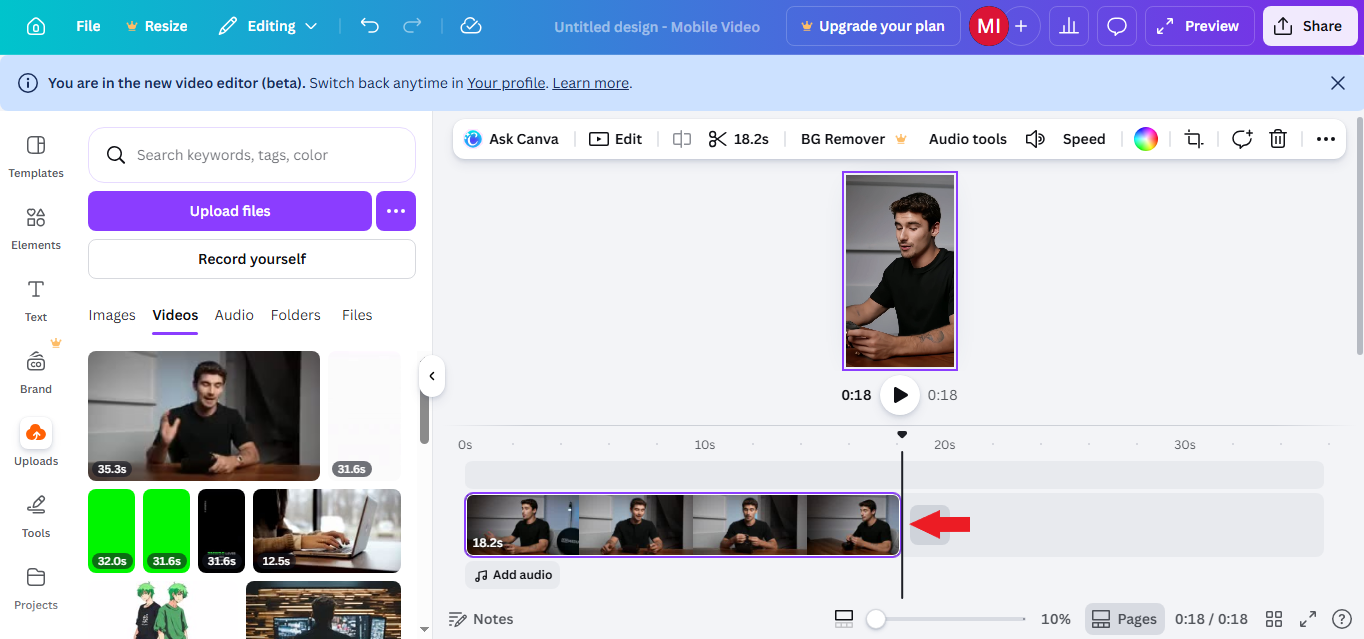Open the Elements sidebar panel
Screen dimensions: 1364x639
[36, 229]
